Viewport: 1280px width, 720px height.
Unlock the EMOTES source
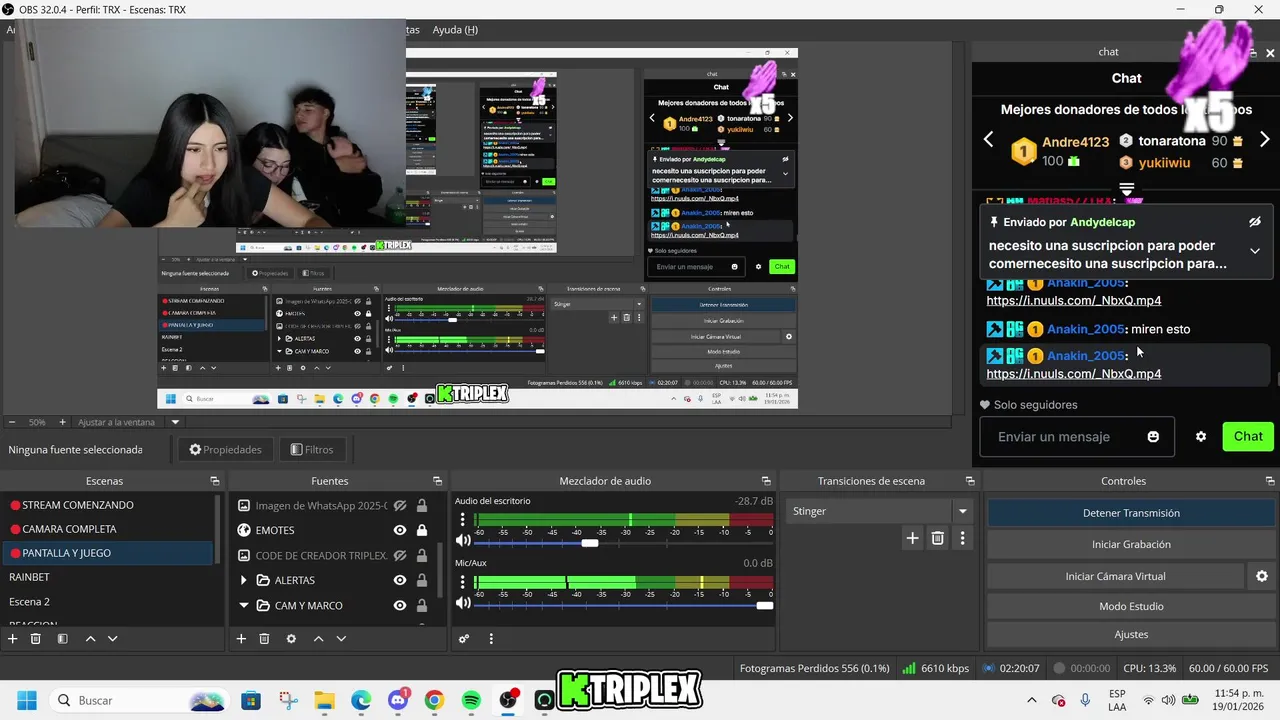(422, 531)
